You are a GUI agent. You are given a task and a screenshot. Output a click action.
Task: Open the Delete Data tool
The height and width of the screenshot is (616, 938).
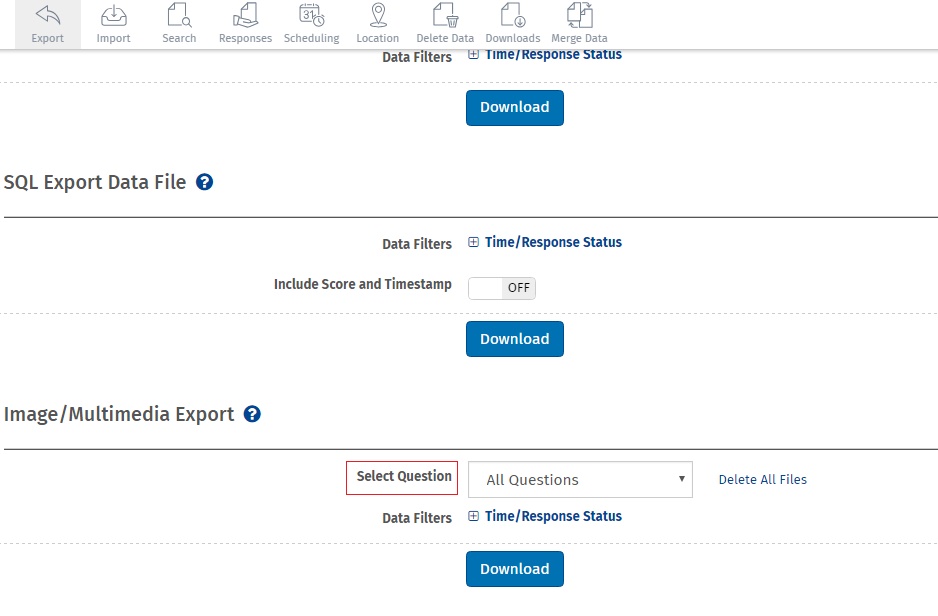[445, 24]
